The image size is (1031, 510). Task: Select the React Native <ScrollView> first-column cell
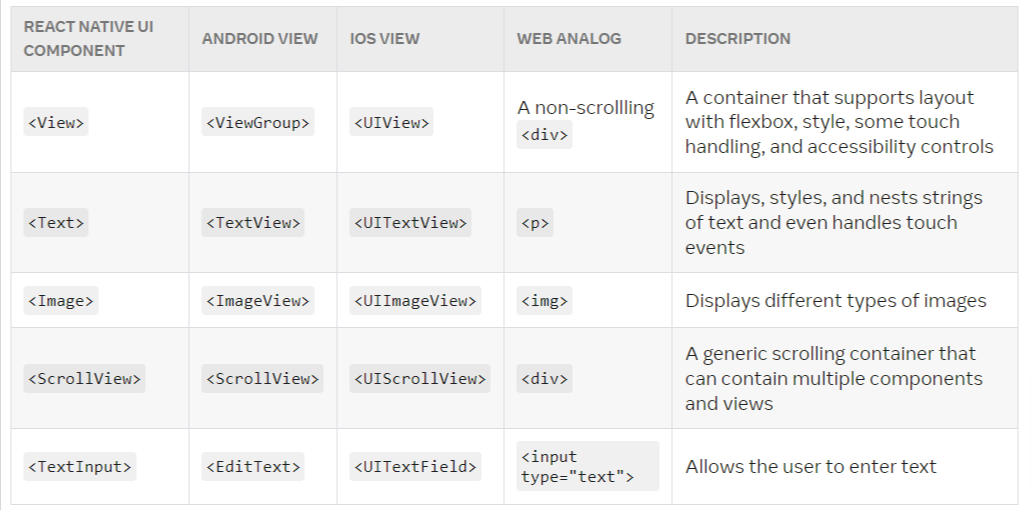pyautogui.click(x=84, y=379)
